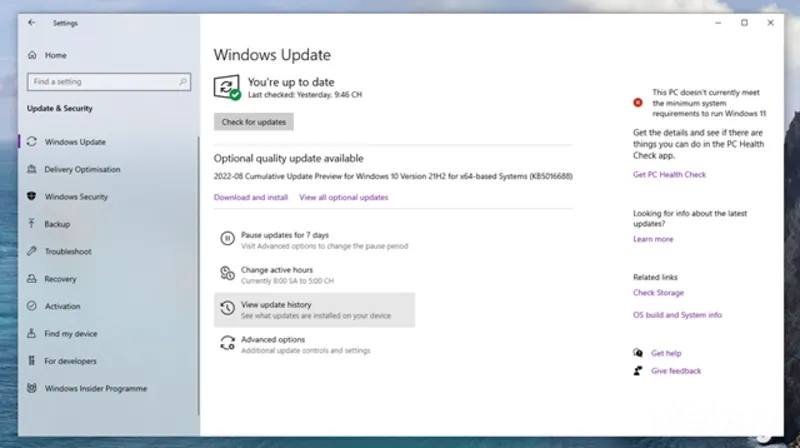Click the Troubleshoot wrench icon
This screenshot has width=800, height=448.
click(x=32, y=251)
